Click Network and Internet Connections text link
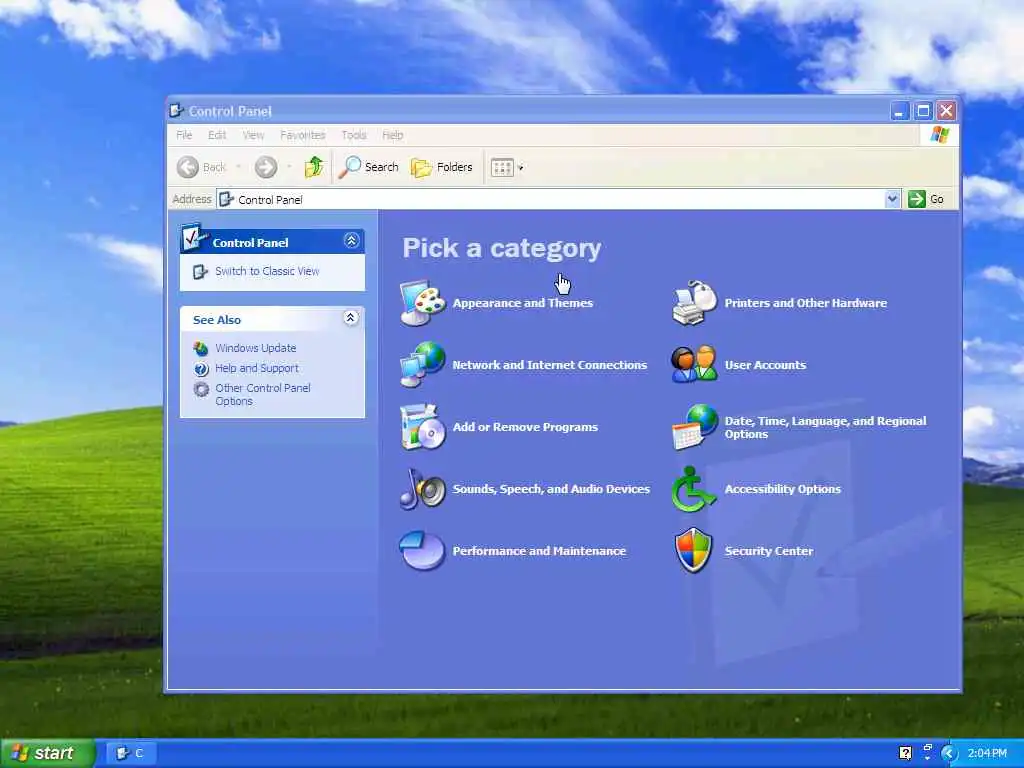1024x768 pixels. click(x=550, y=365)
